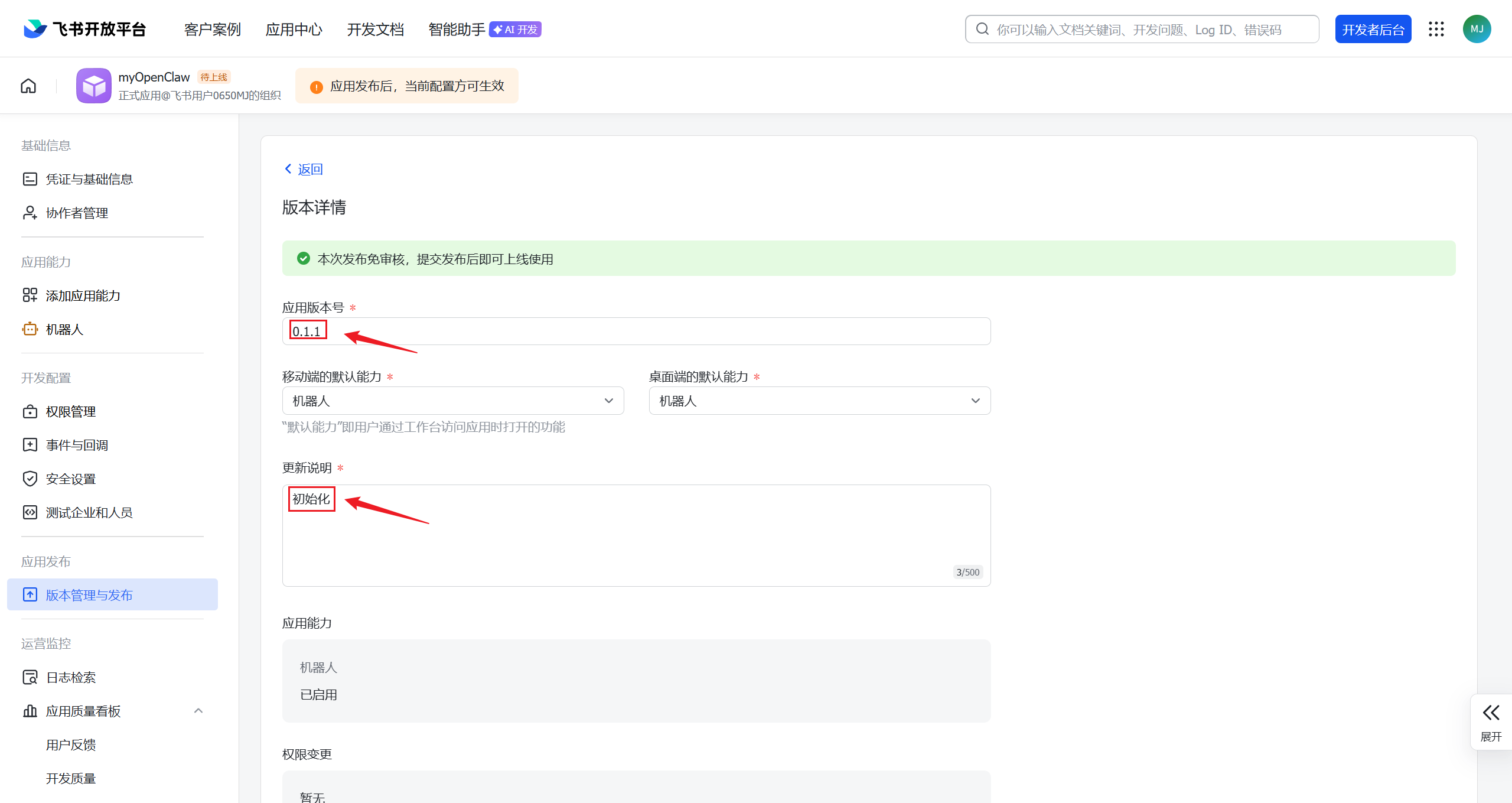Open 应用中心 in top navigation
The image size is (1512, 803).
click(294, 30)
